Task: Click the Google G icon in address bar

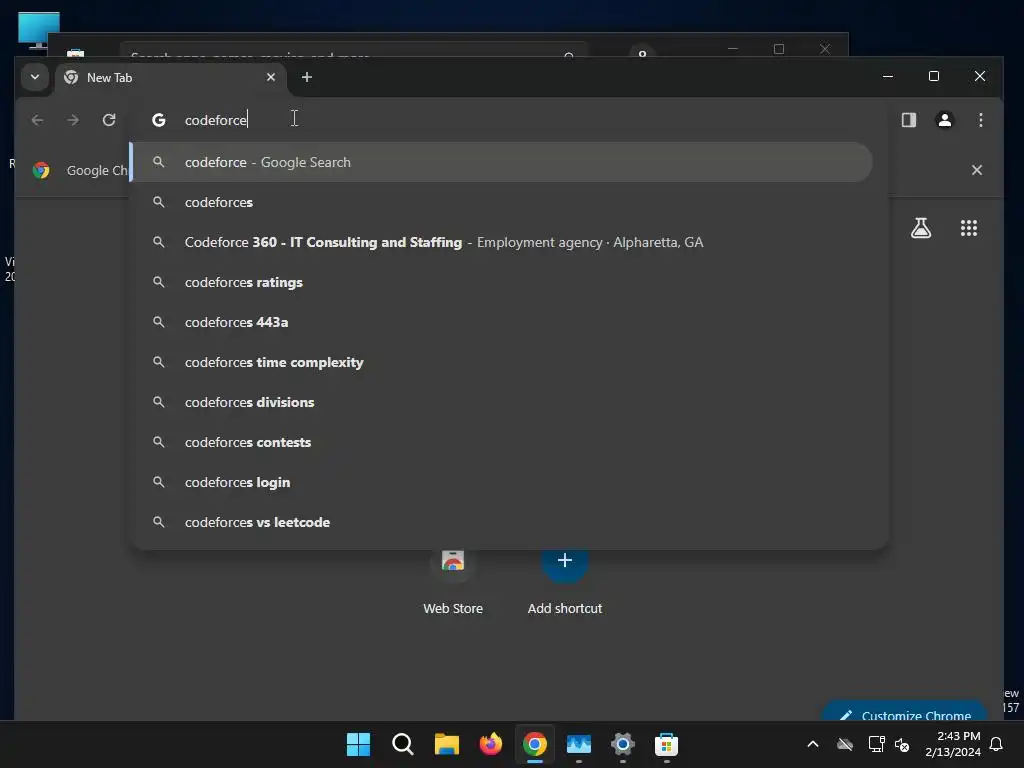Action: tap(159, 120)
